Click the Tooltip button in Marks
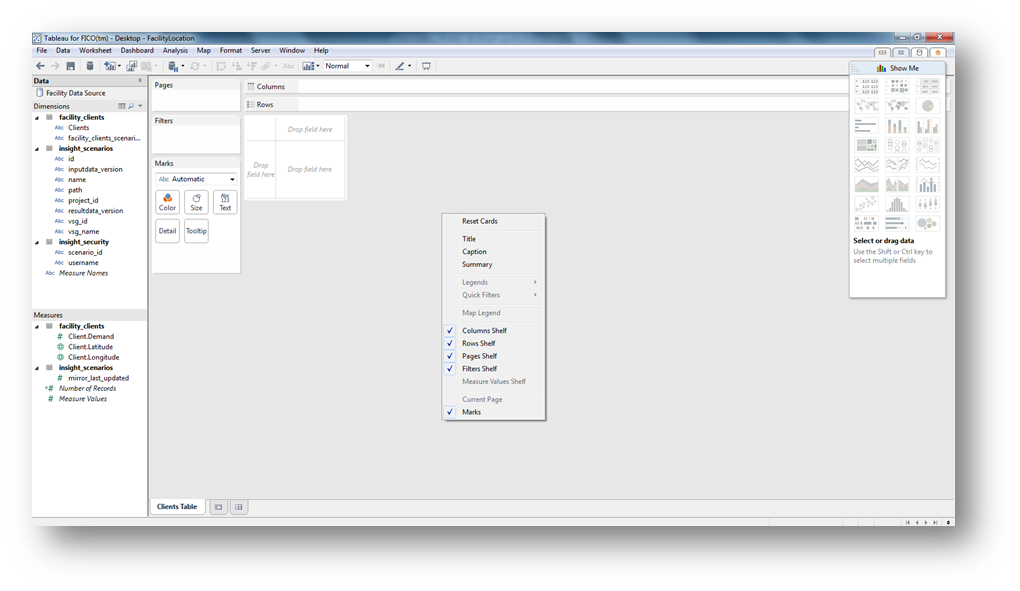 coord(196,231)
